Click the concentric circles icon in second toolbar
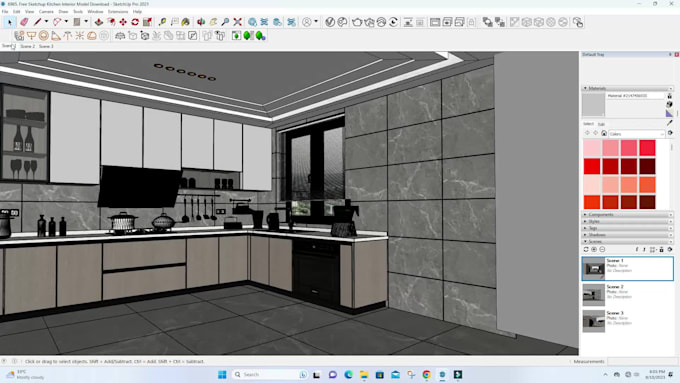680x383 pixels. point(43,36)
